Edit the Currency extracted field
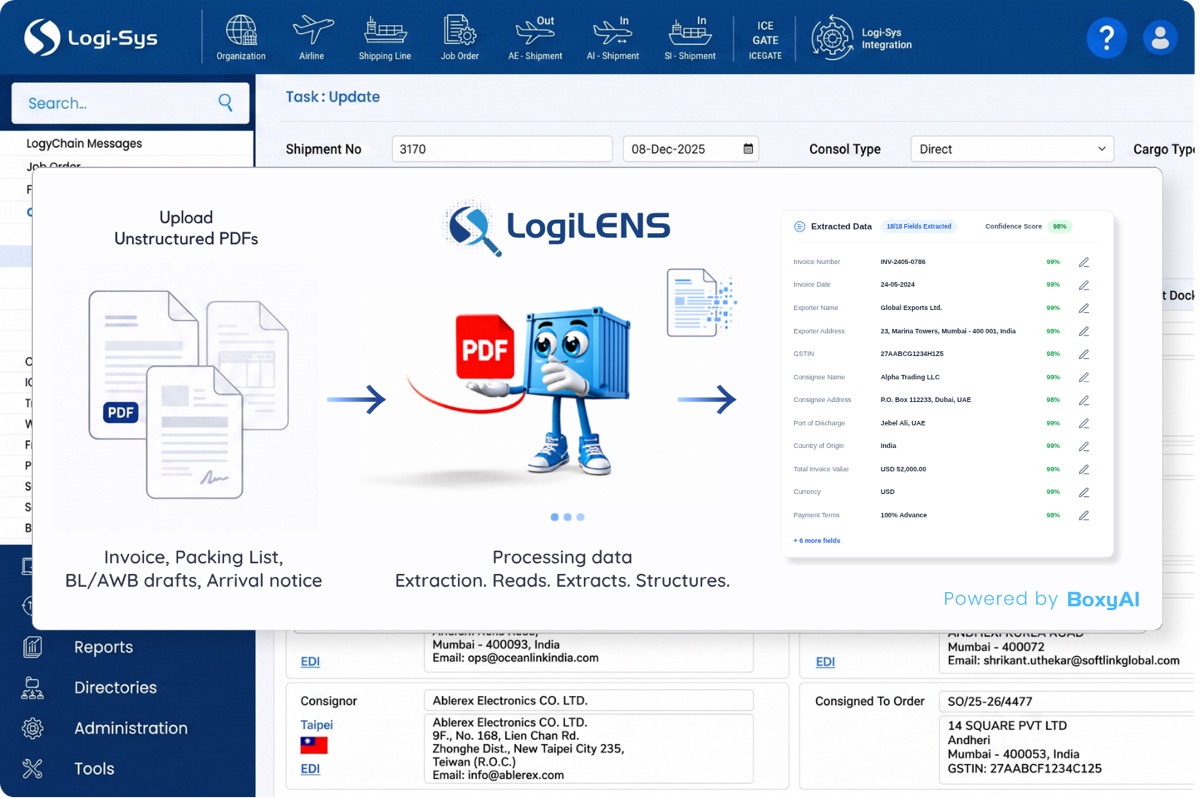 click(1083, 492)
